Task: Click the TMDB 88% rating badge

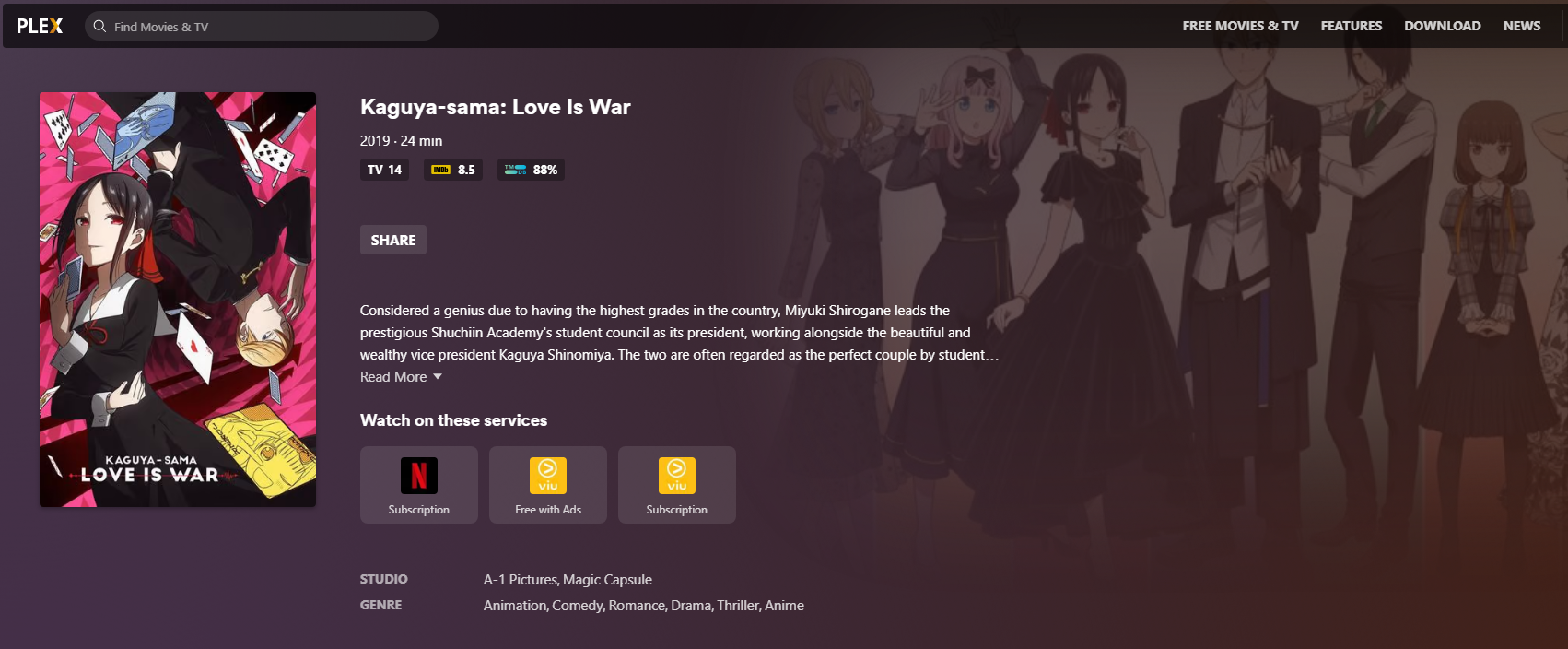Action: tap(531, 170)
